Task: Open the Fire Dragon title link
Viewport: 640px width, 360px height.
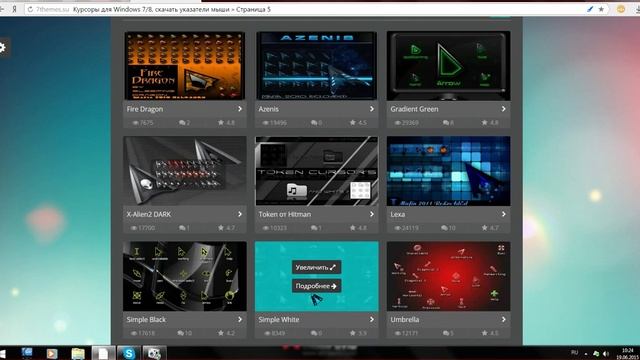Action: click(144, 109)
